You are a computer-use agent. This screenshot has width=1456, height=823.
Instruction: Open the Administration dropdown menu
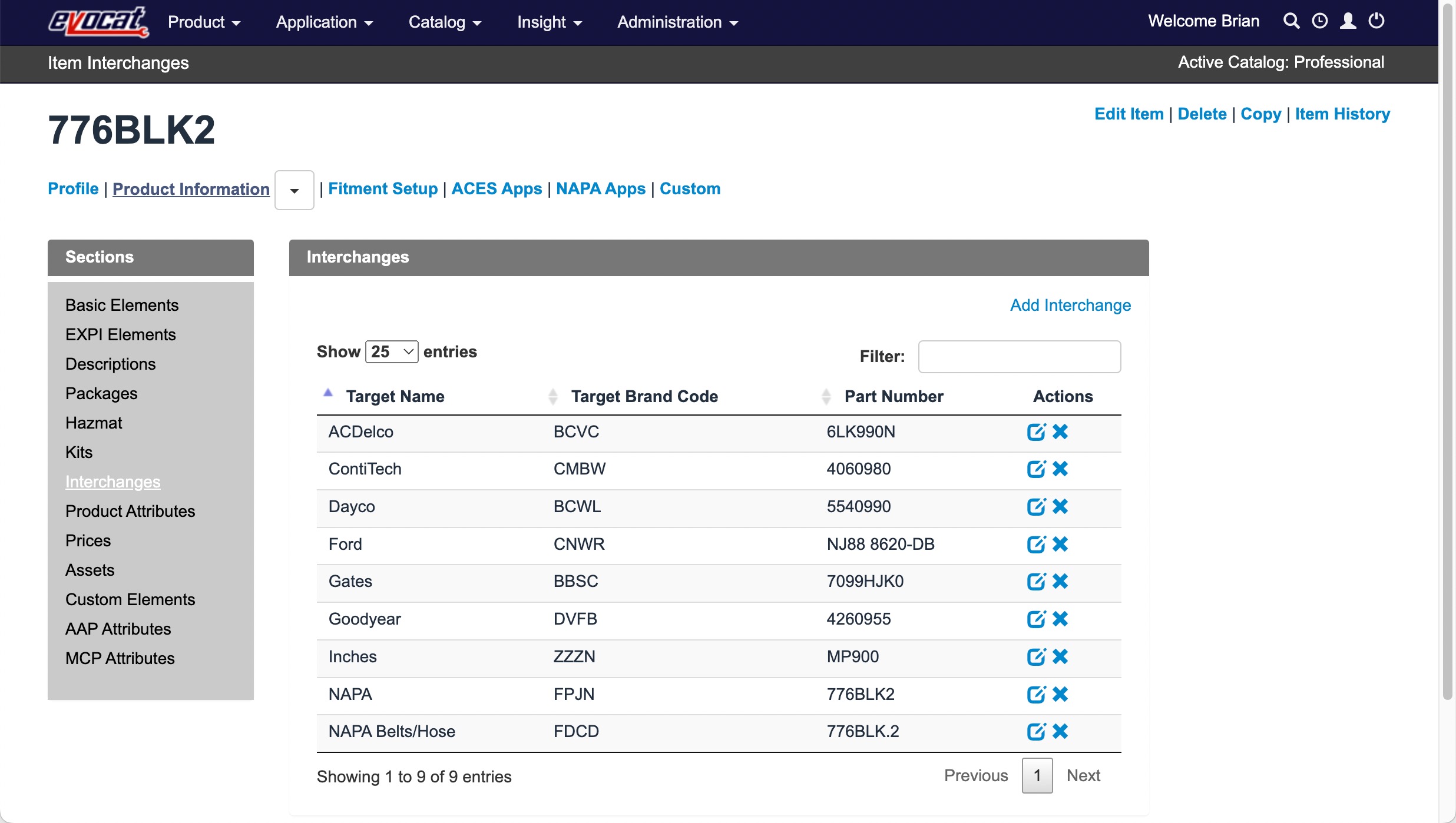click(677, 22)
